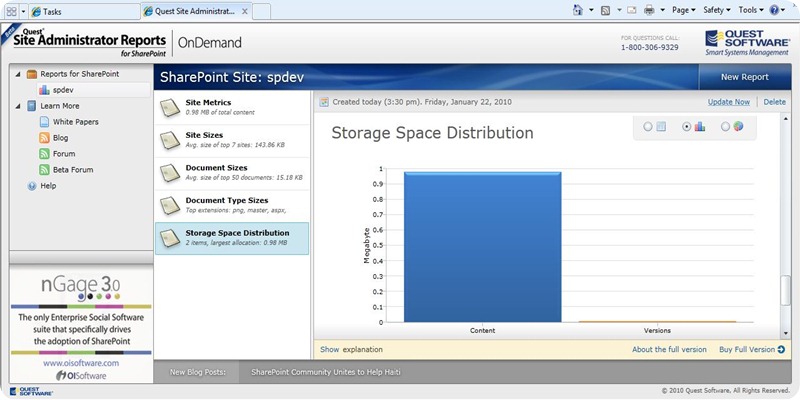This screenshot has height=400, width=800.
Task: Click the Document Sizes report icon
Action: [169, 172]
